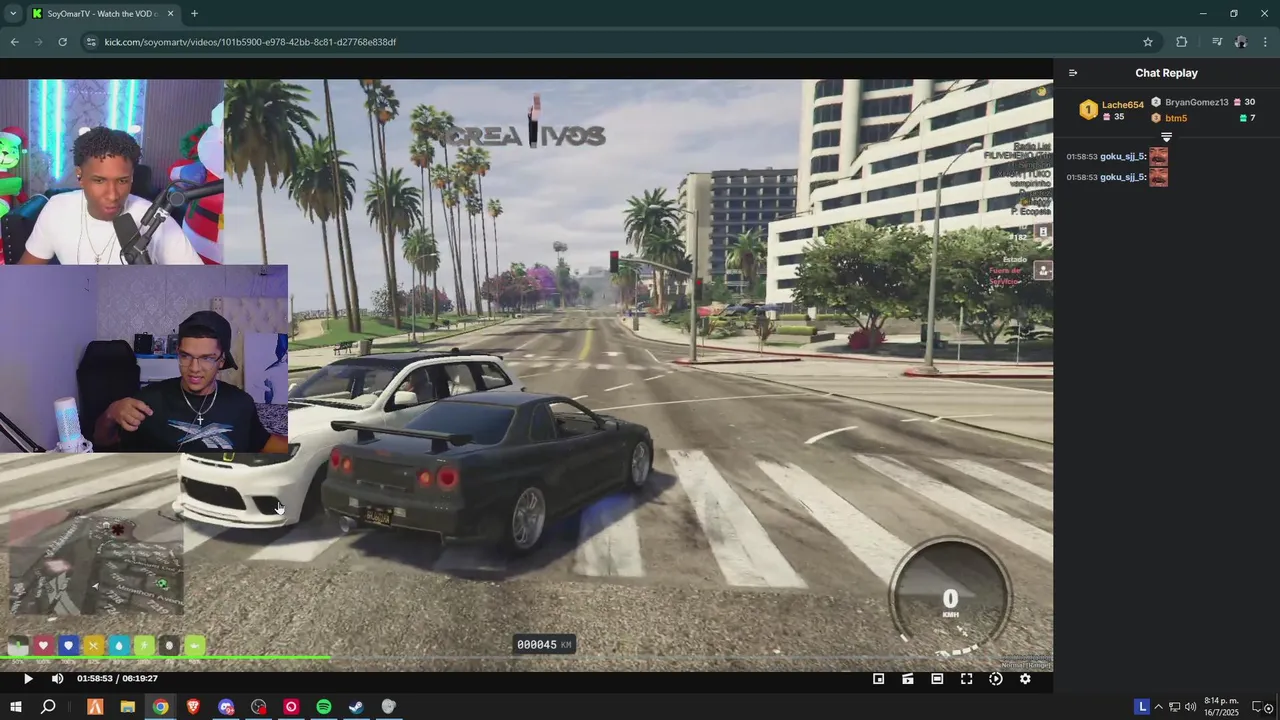Click the gold rank 1 badge

(1088, 110)
